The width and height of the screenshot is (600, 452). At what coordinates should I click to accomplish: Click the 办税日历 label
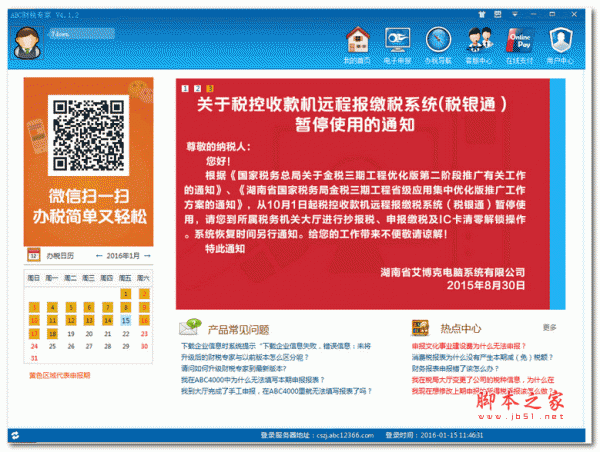click(60, 256)
